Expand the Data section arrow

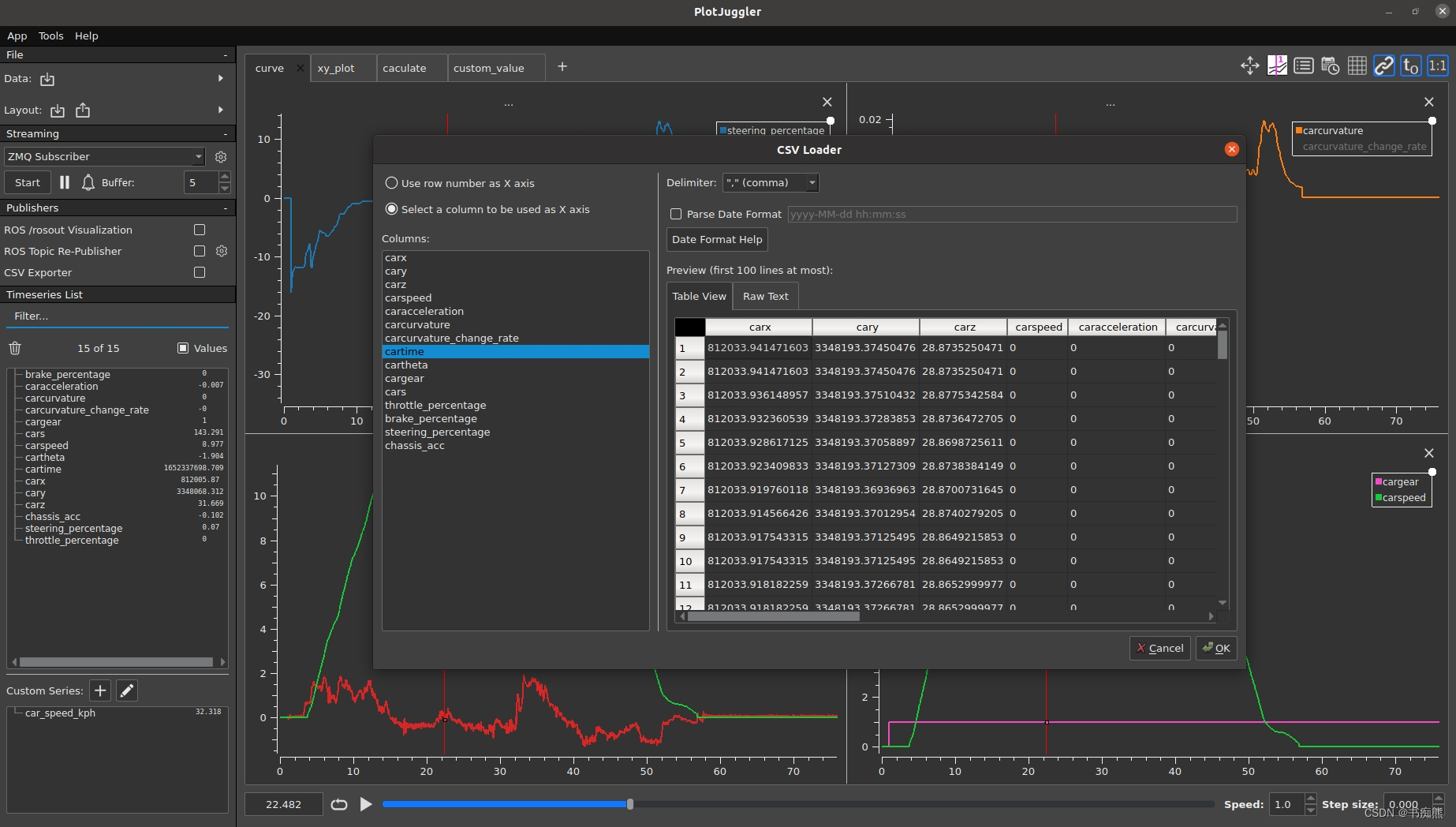point(221,78)
